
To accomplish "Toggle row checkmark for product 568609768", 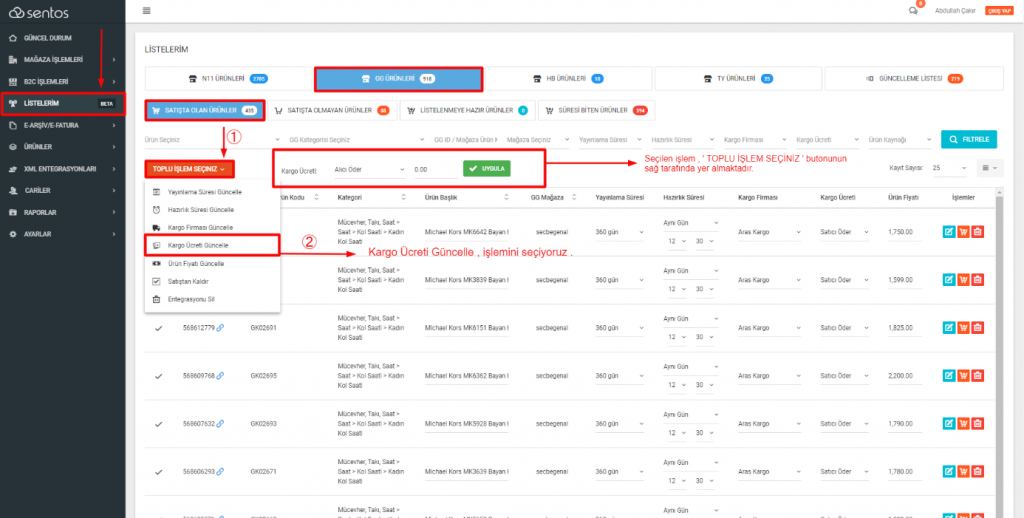I will (158, 376).
